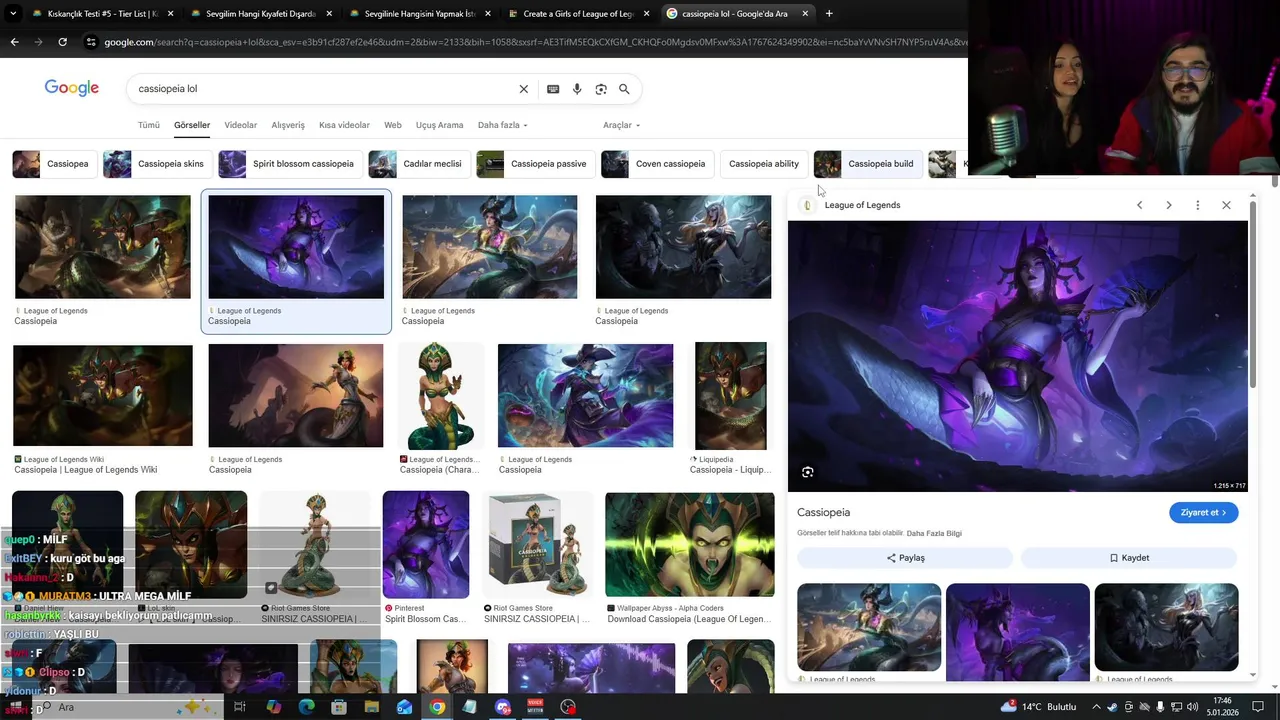Start voice search with microphone icon
This screenshot has width=1280, height=720.
(577, 89)
